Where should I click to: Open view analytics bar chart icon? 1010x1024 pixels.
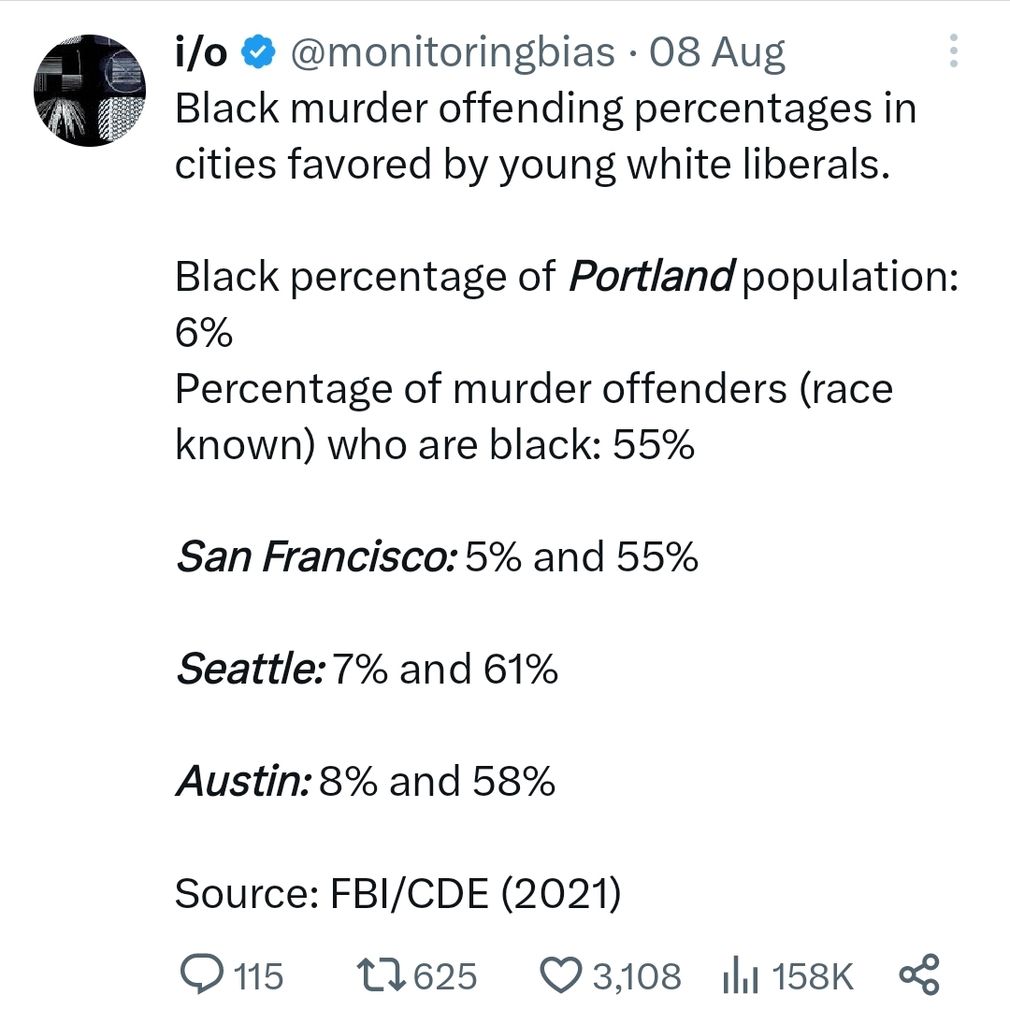click(737, 975)
